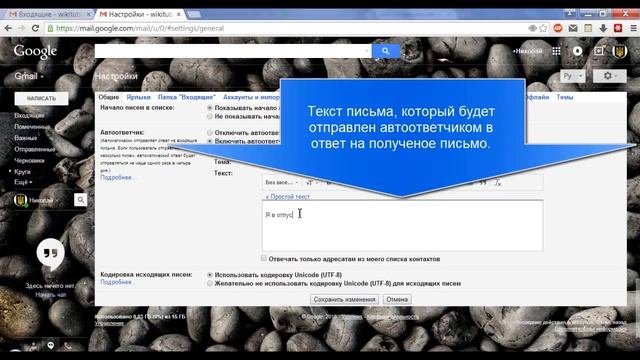Image resolution: width=640 pixels, height=360 pixels.
Task: Open the Google apps grid
Action: 556,51
